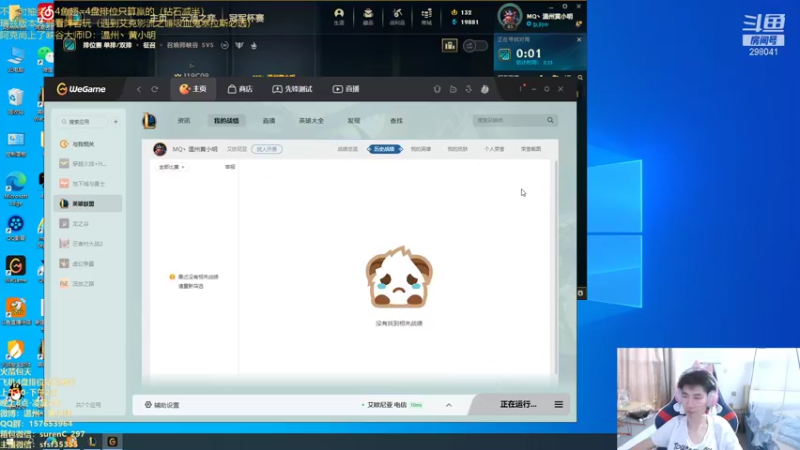Click the WeGame desktop shortcut
Image resolution: width=800 pixels, height=450 pixels.
click(x=16, y=269)
